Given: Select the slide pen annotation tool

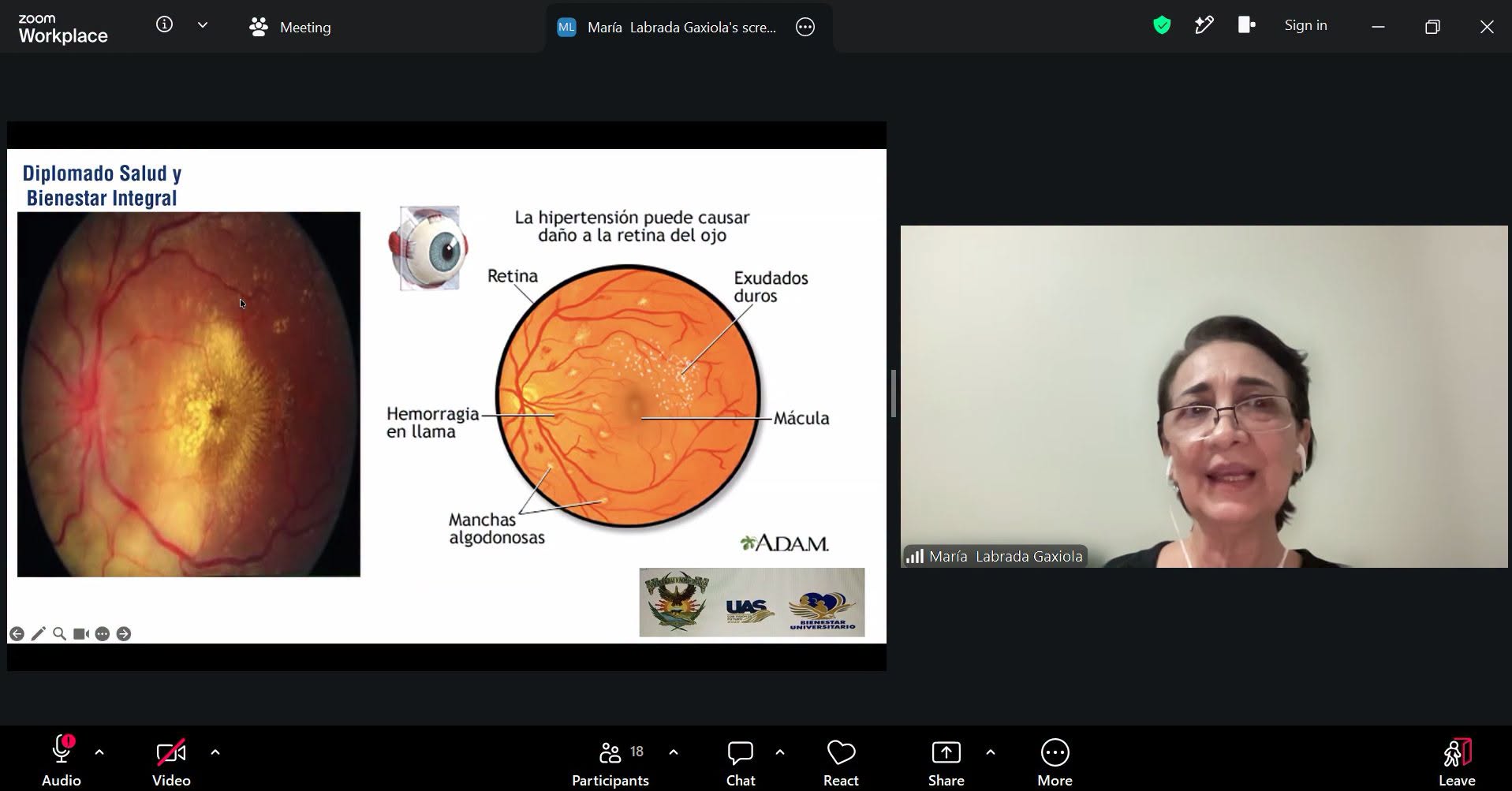Looking at the screenshot, I should point(38,634).
